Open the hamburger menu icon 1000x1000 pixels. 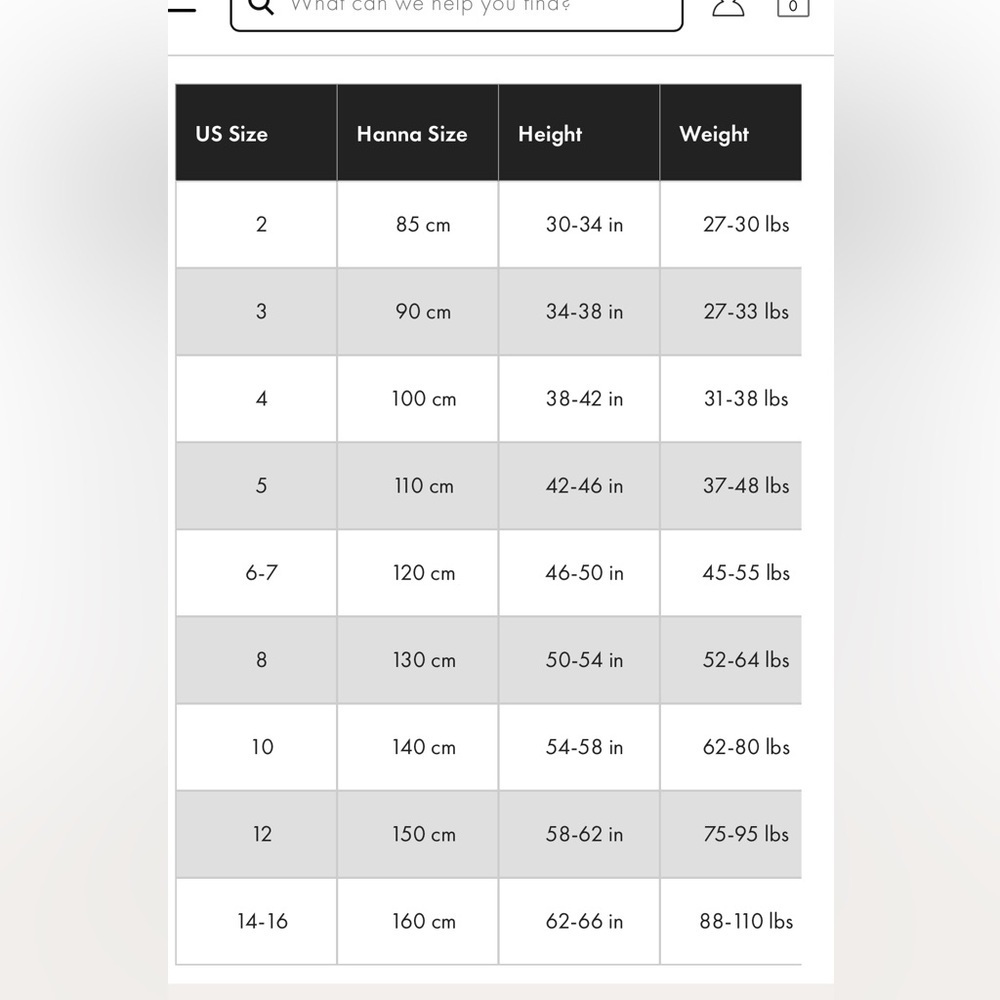(182, 8)
